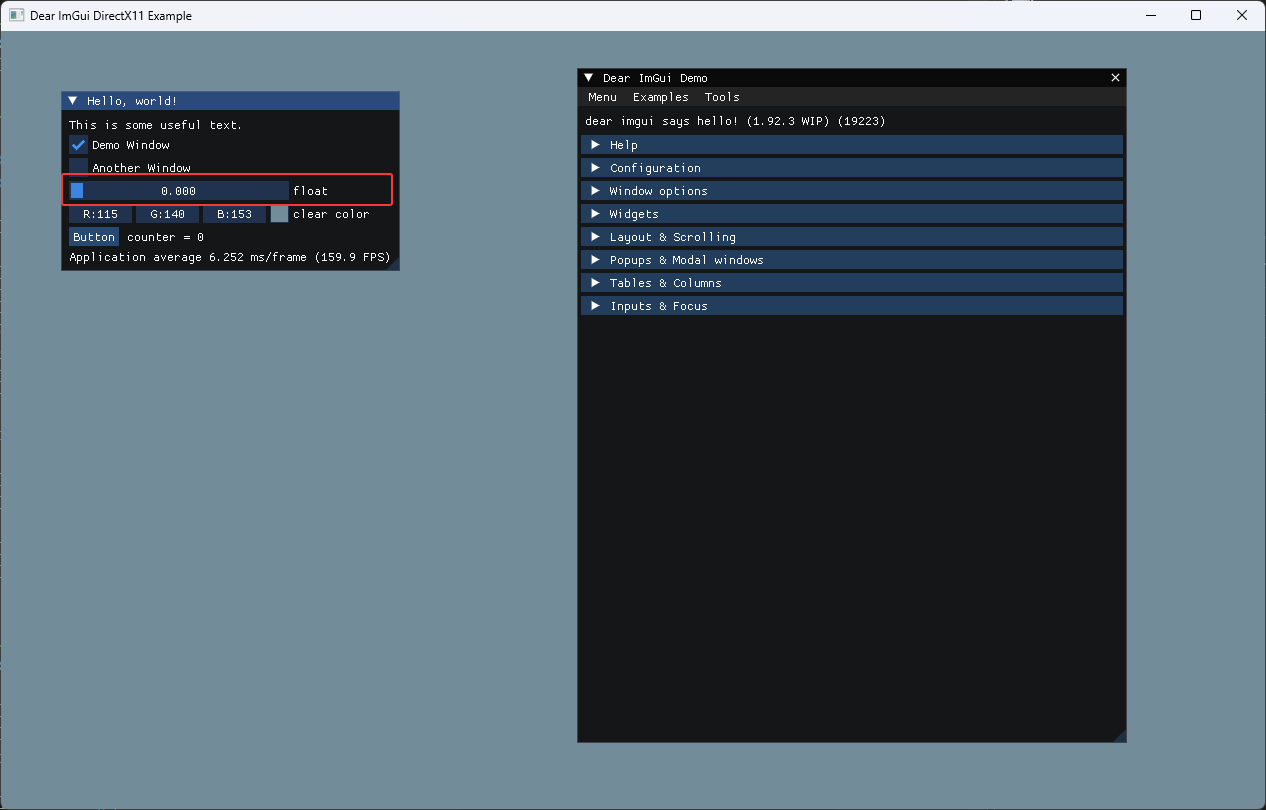Minimize the Dear ImGui DirectX11 Example window
Viewport: 1266px width, 810px height.
[x=1150, y=15]
